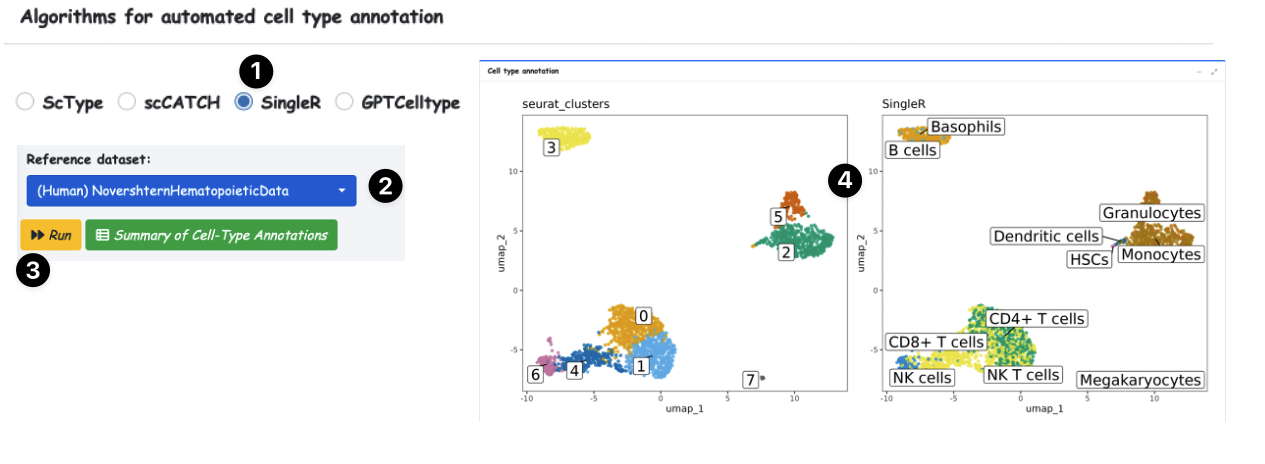Viewport: 1265px width, 464px height.
Task: Minimize the Cell type annotation panel
Action: tap(1200, 72)
